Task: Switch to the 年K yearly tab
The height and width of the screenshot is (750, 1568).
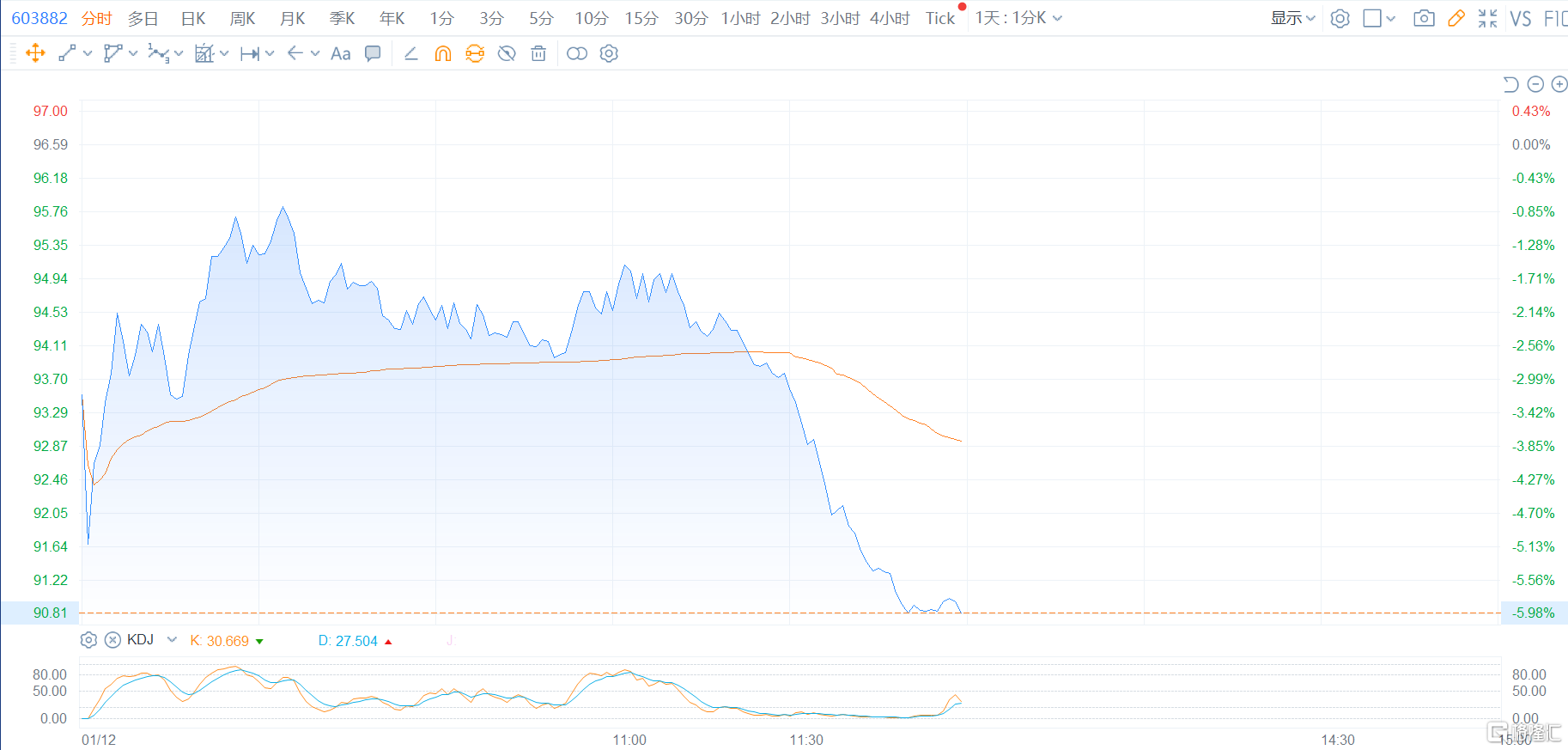Action: (392, 18)
